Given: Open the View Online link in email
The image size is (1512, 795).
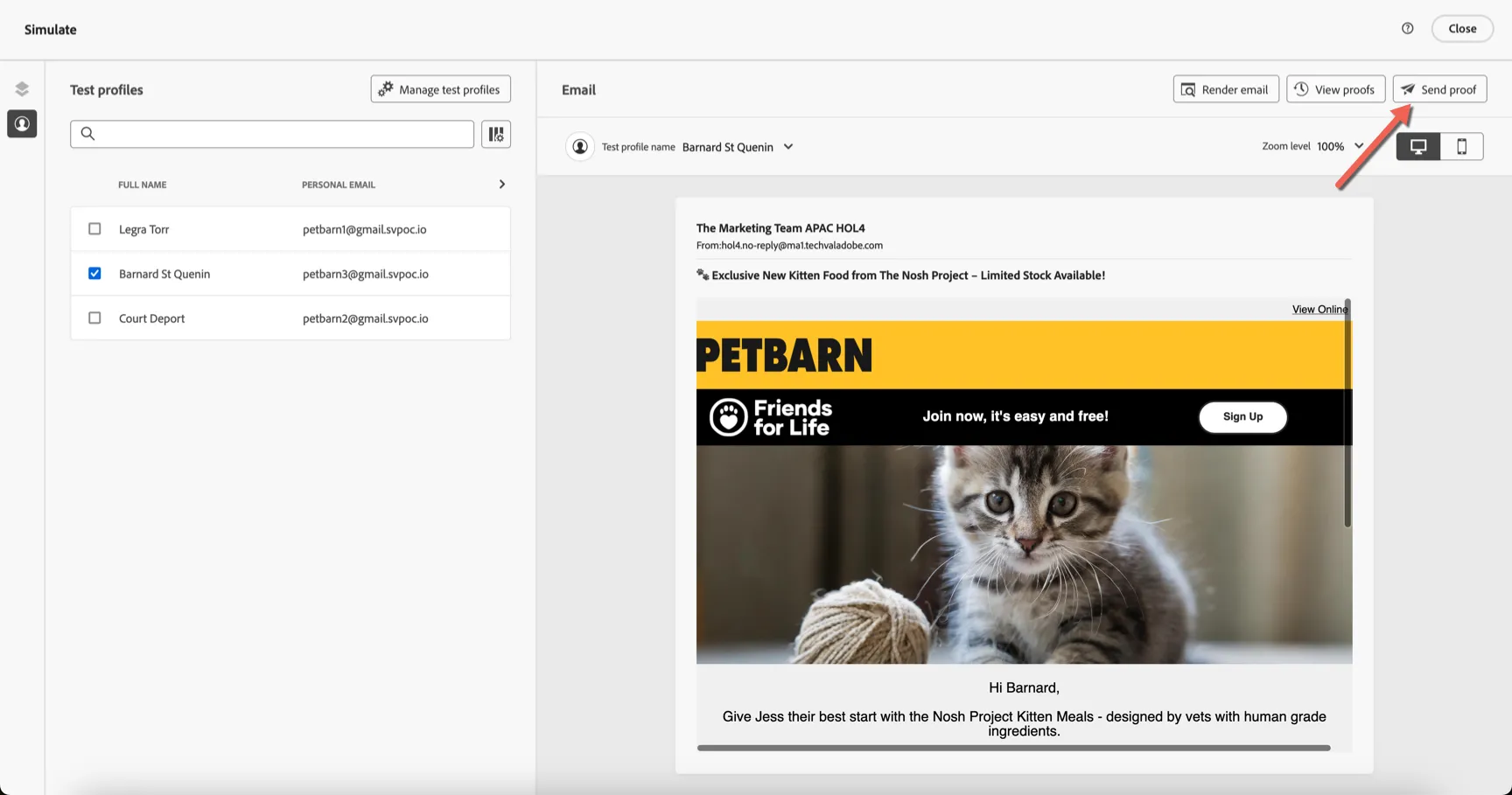Looking at the screenshot, I should click(1319, 310).
